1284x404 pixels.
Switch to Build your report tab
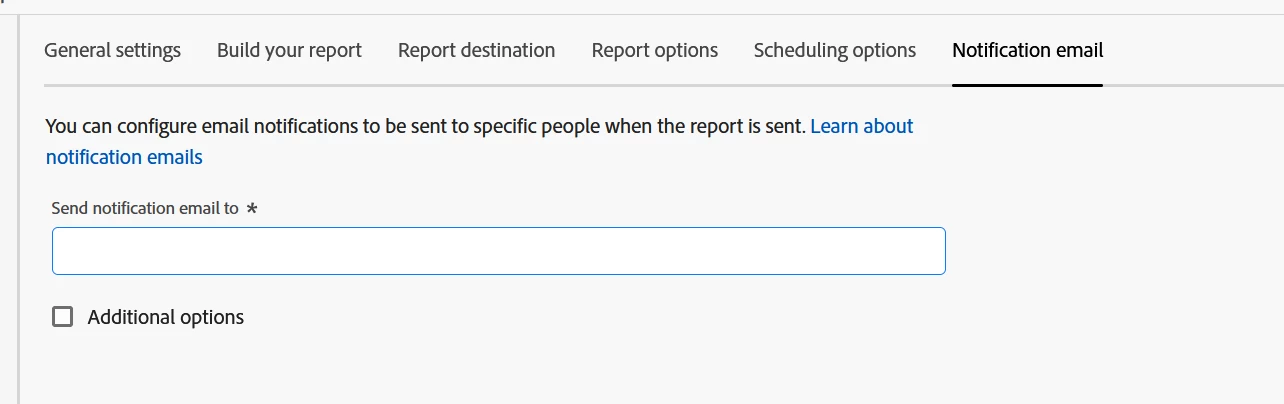click(289, 50)
